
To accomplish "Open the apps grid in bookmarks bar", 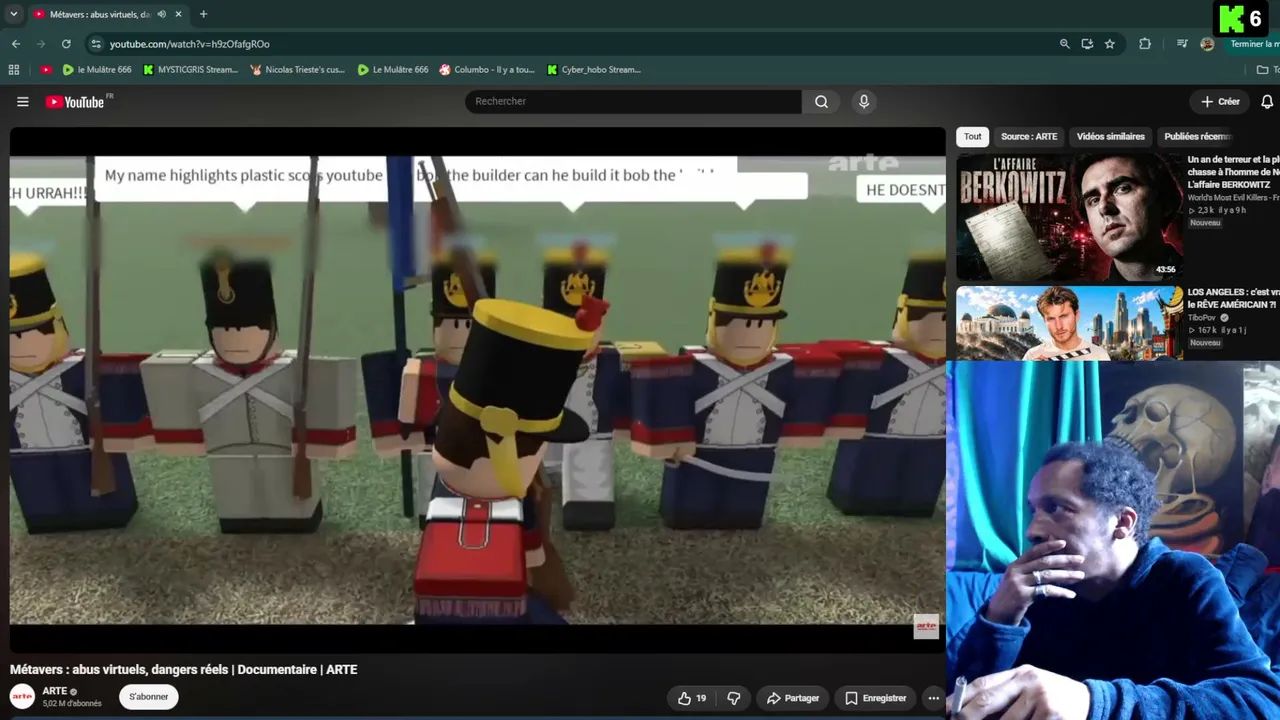I will [x=14, y=70].
